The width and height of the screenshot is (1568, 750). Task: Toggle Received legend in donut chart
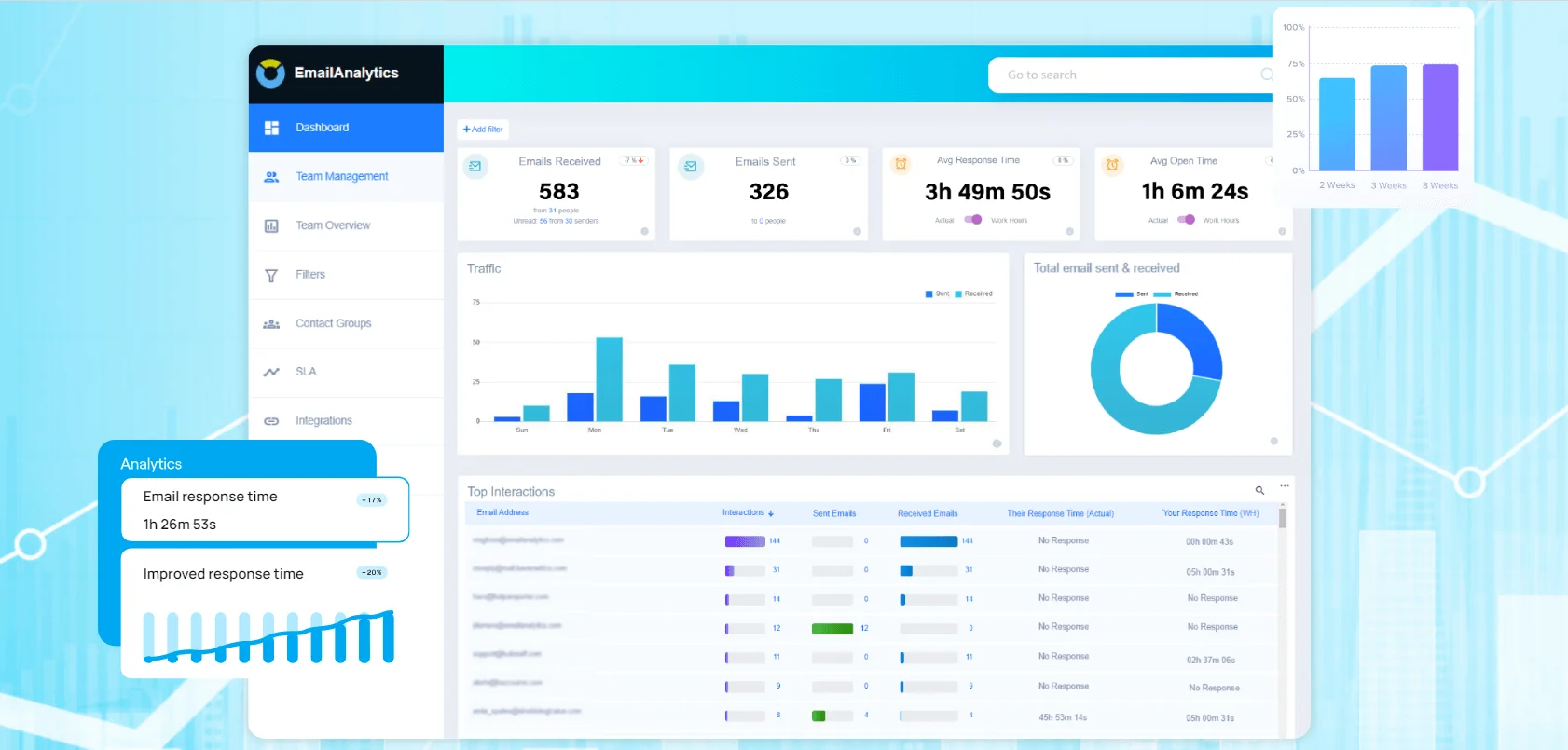click(x=1176, y=294)
